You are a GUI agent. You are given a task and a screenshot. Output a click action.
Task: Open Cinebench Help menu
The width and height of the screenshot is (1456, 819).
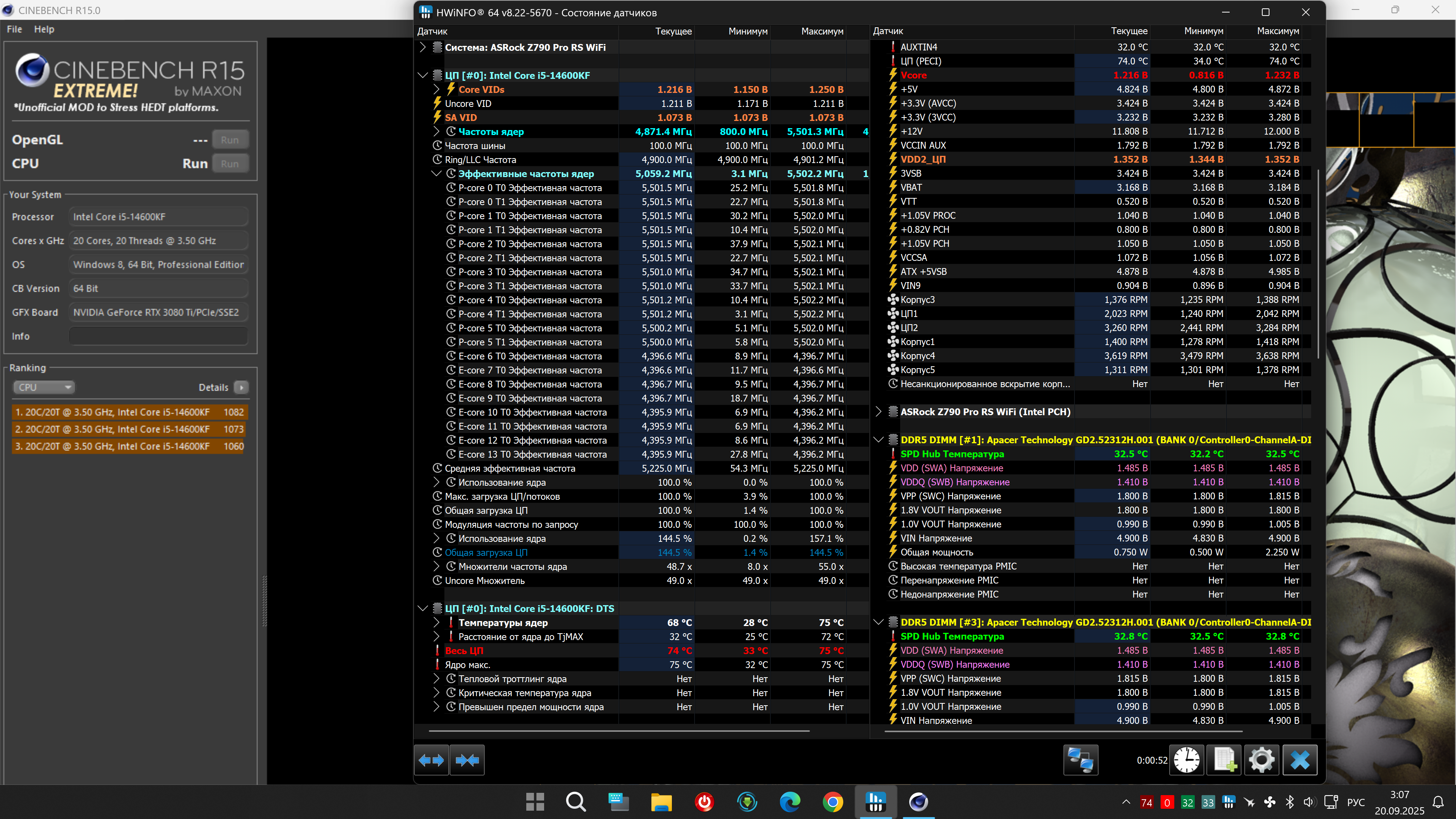(x=44, y=30)
